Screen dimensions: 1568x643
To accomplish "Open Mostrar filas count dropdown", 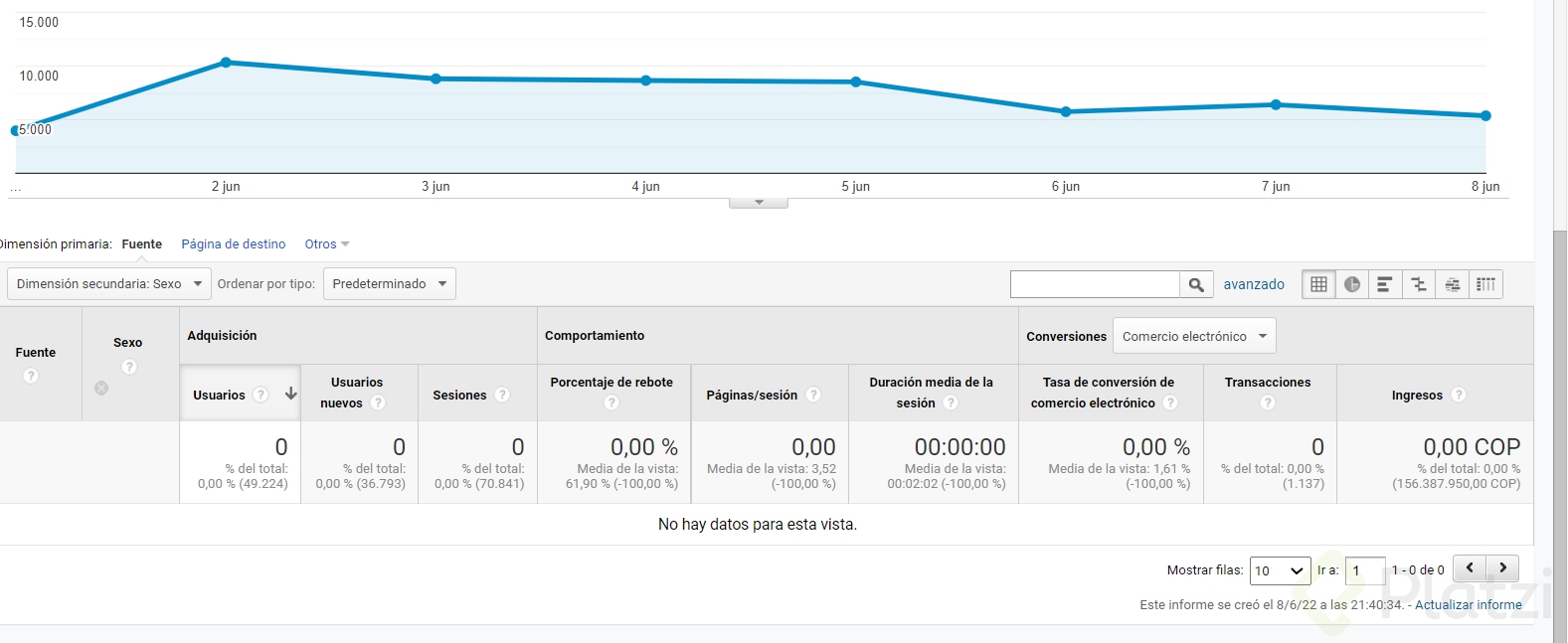I will pos(1280,570).
